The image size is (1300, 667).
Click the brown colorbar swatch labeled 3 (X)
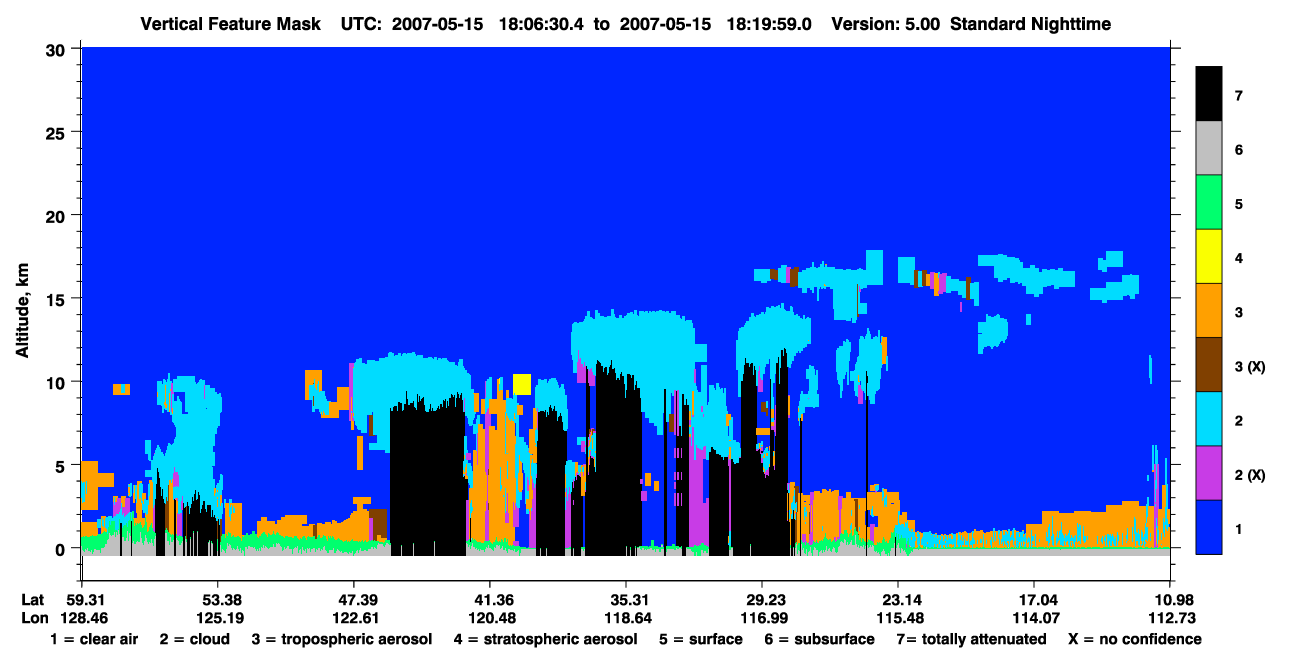[1209, 365]
